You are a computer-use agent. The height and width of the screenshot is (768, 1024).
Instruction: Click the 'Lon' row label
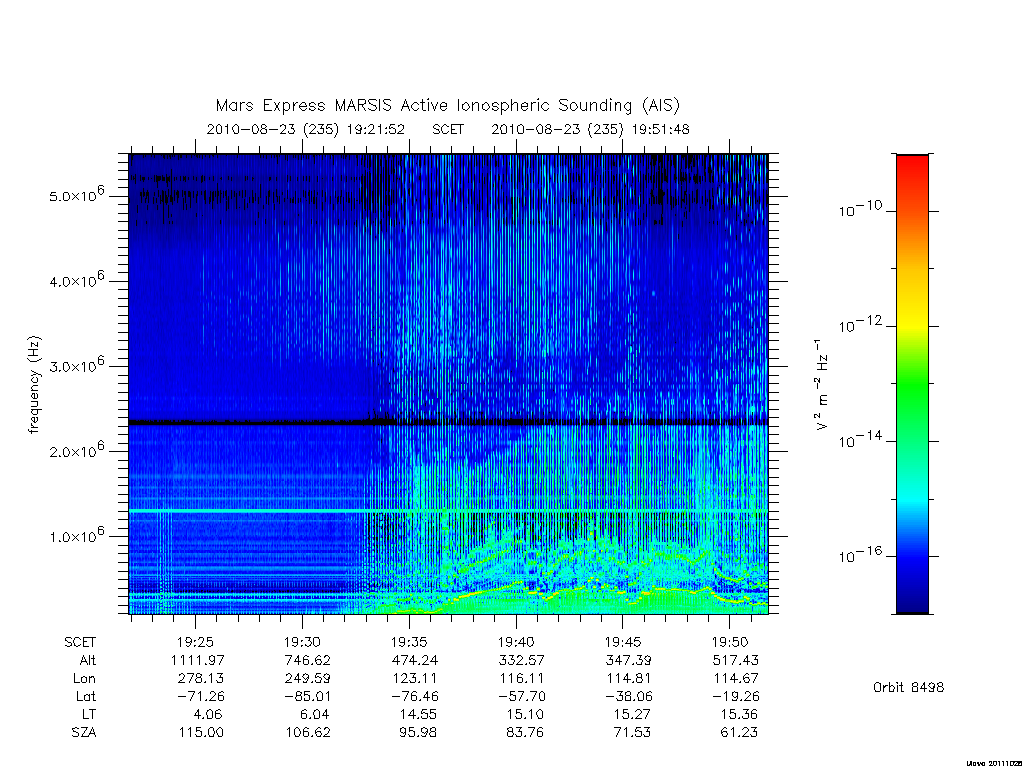pyautogui.click(x=84, y=679)
